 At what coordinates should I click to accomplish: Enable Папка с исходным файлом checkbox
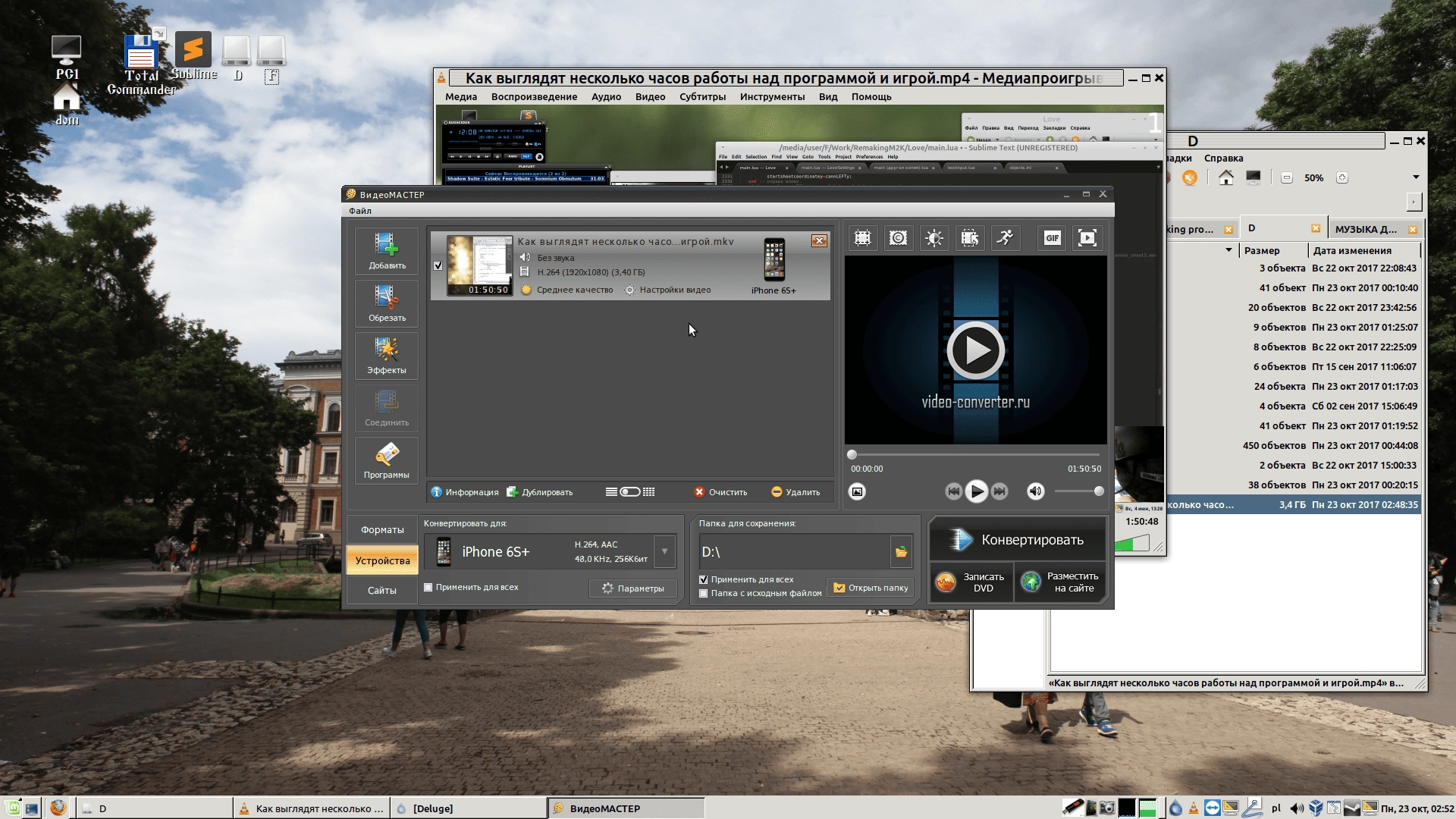tap(703, 593)
